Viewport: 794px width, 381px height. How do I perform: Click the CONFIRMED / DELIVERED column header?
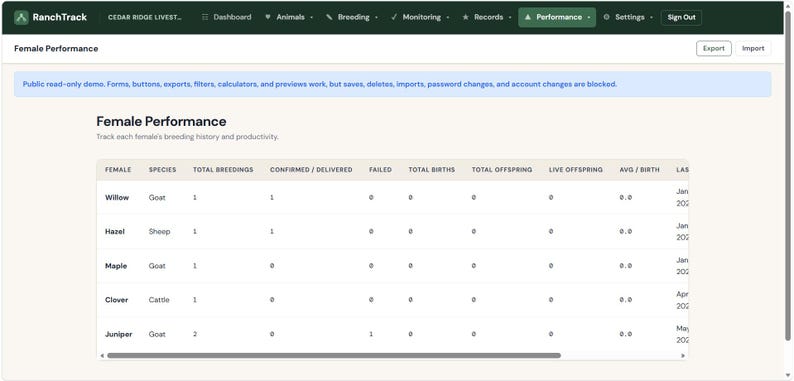click(x=311, y=170)
